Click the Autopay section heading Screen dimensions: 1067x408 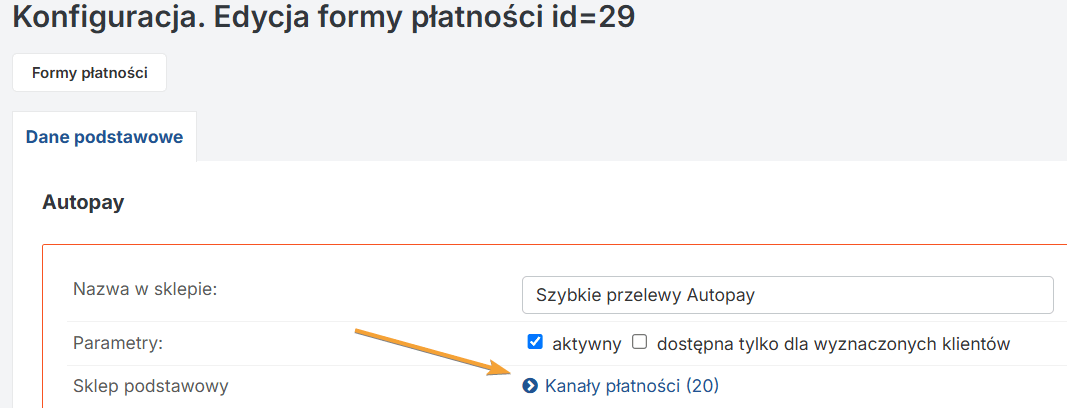[x=83, y=203]
